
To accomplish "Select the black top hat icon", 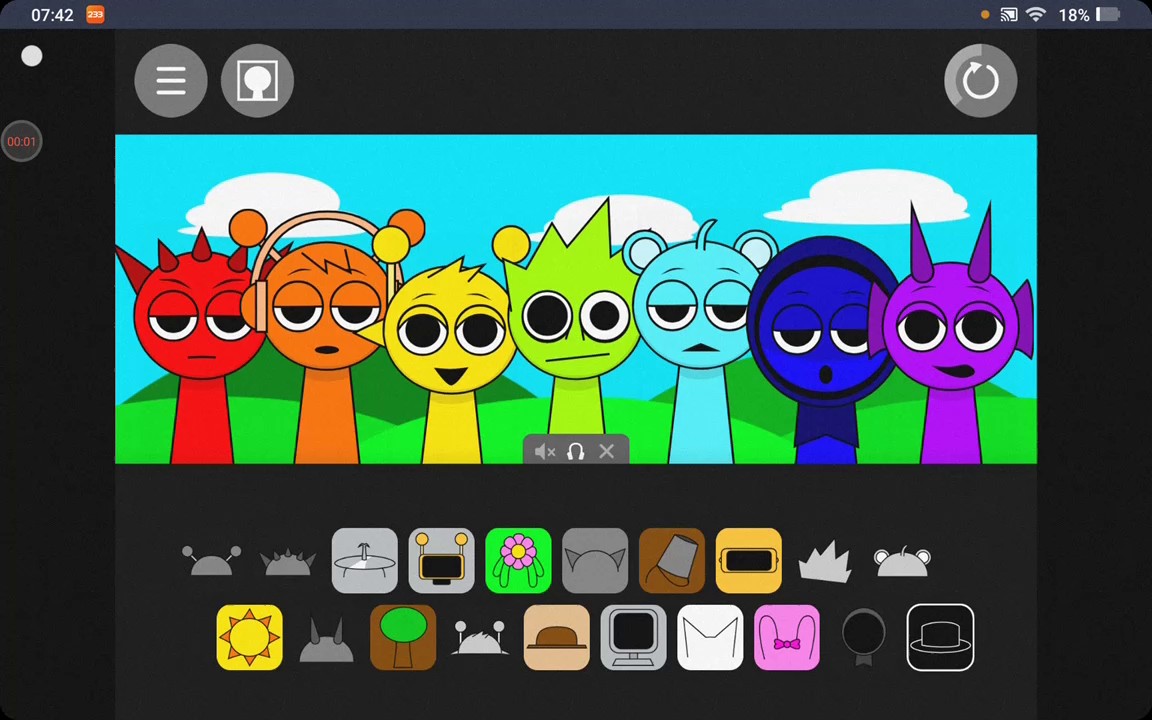I will (940, 638).
